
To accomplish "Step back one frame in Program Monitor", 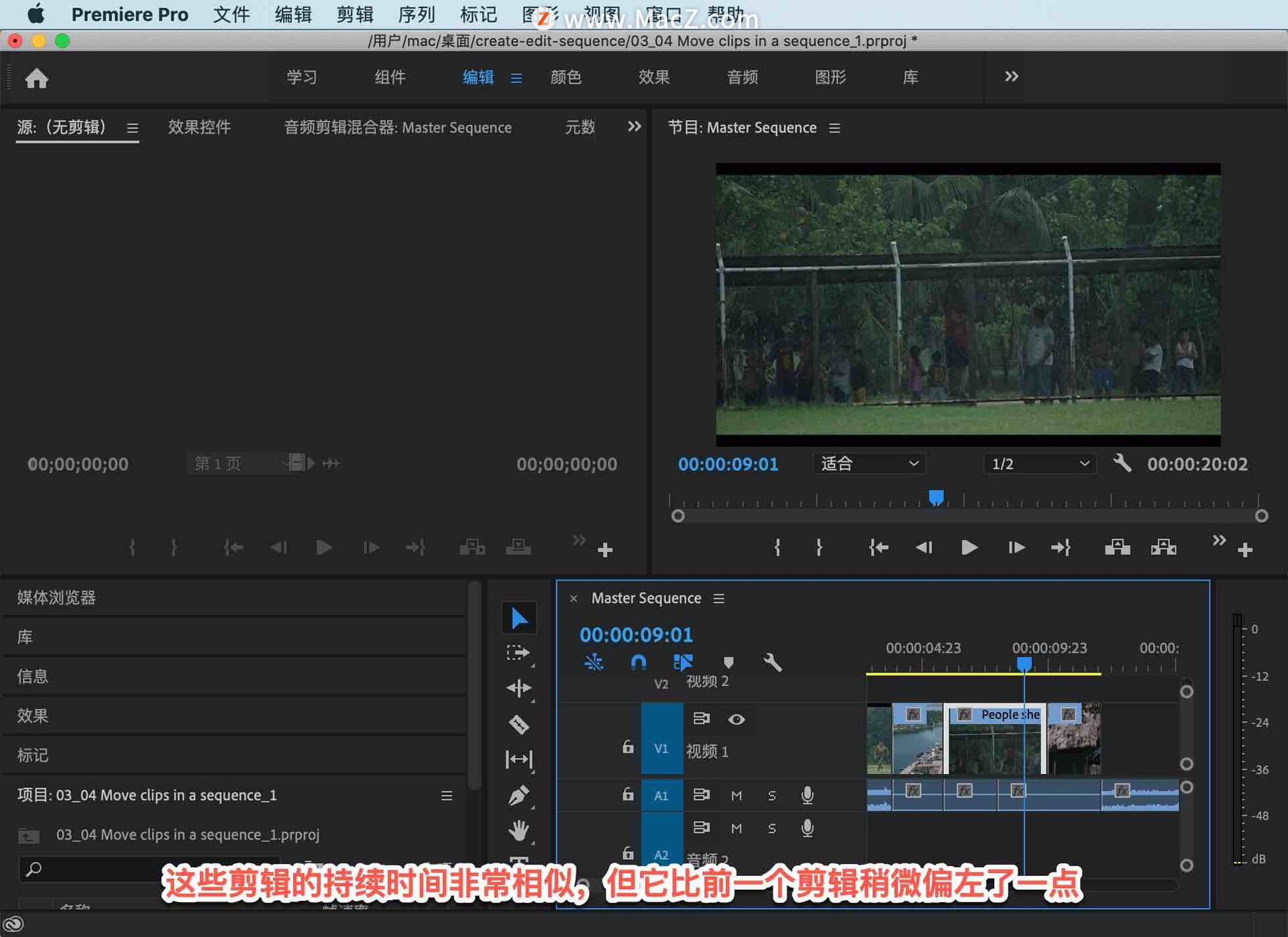I will (x=924, y=548).
